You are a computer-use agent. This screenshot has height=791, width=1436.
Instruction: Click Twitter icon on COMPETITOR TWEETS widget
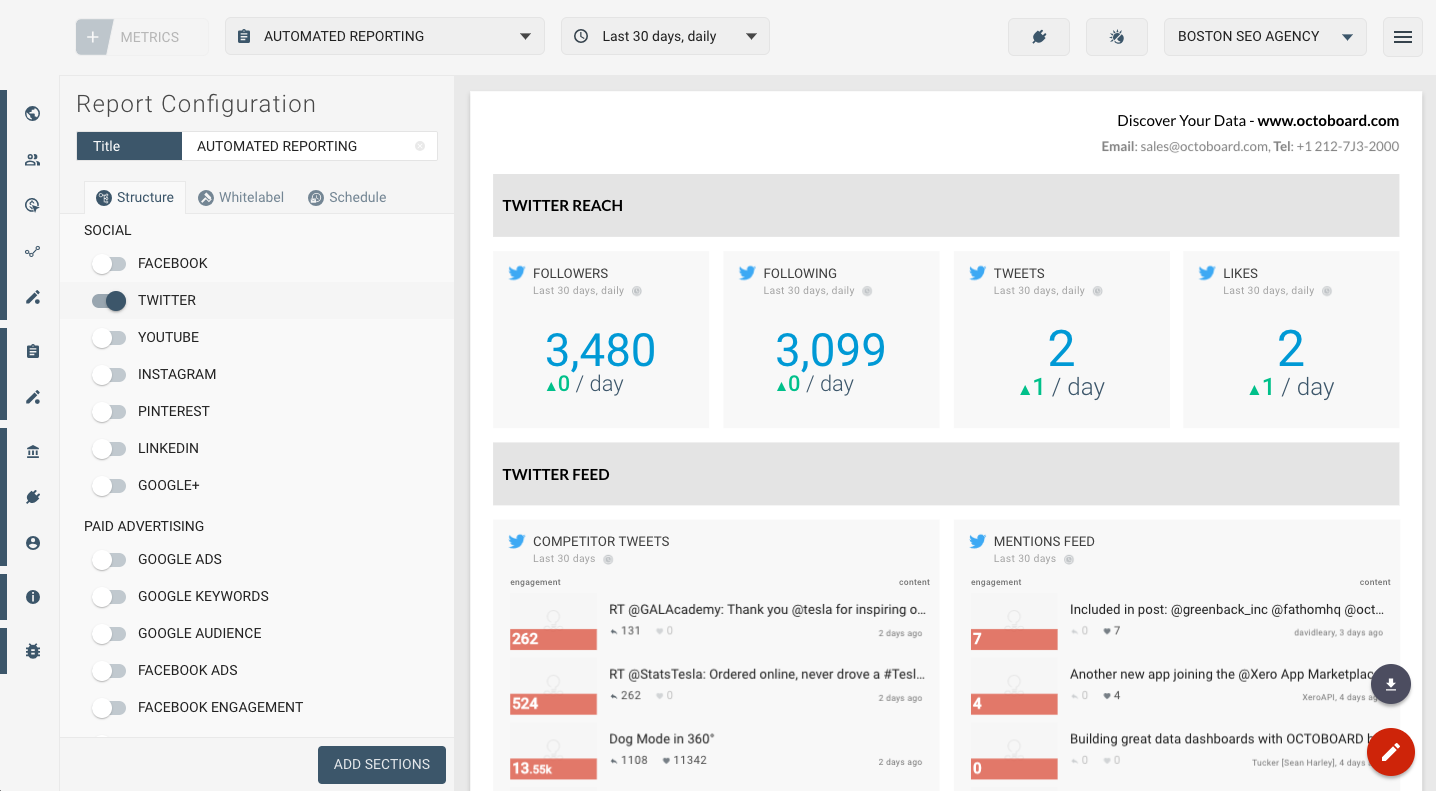tap(516, 541)
